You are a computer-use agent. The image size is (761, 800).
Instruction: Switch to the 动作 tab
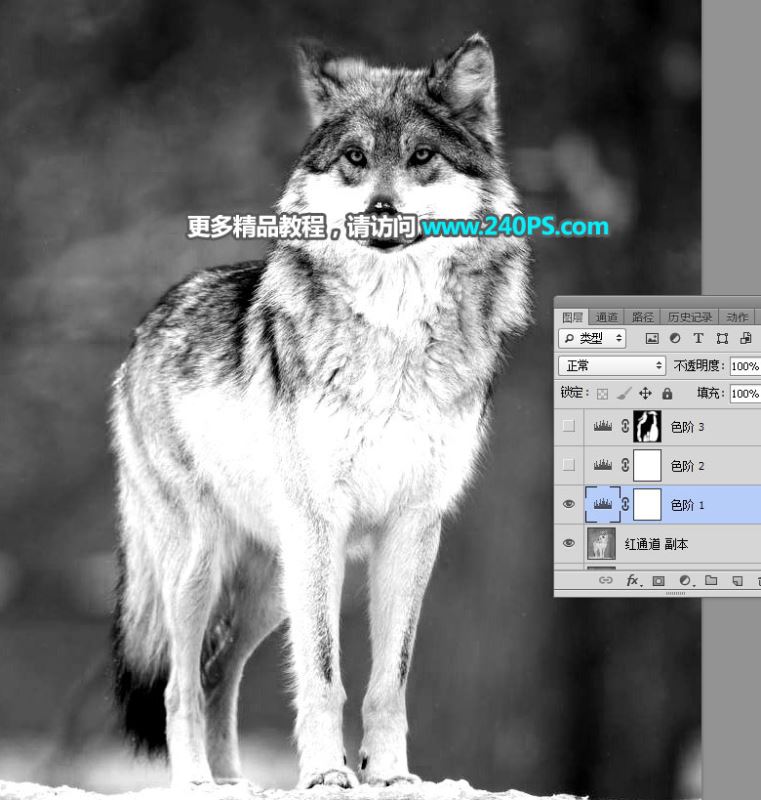(737, 317)
